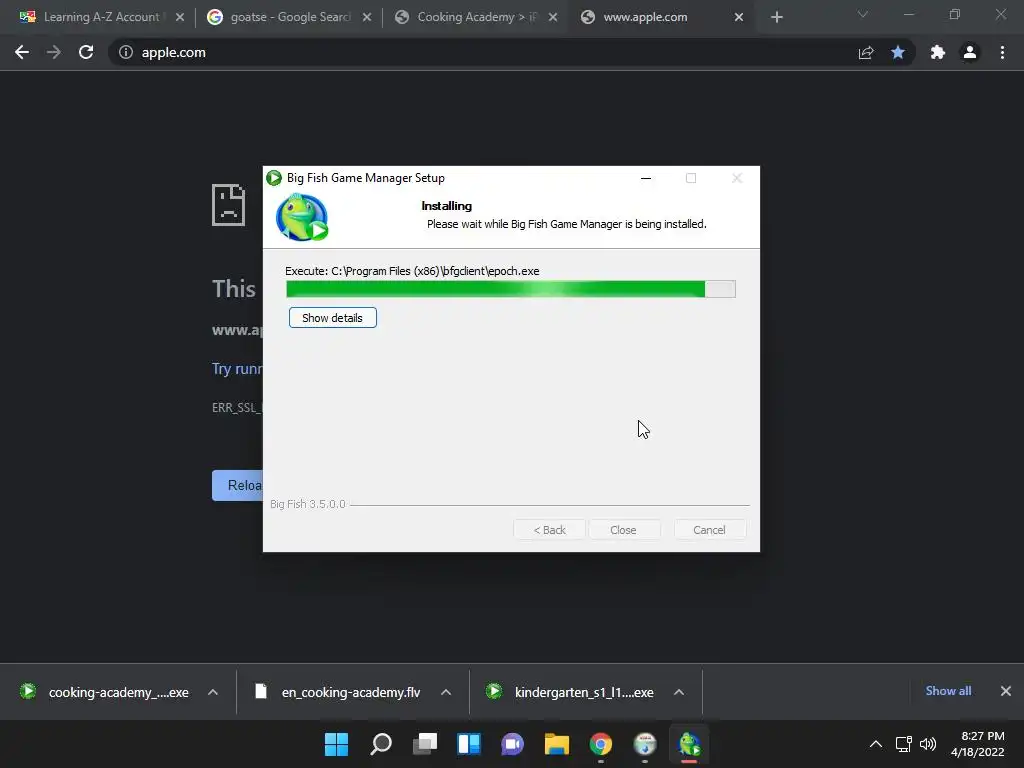Share this page icon
The width and height of the screenshot is (1024, 768).
(x=866, y=52)
